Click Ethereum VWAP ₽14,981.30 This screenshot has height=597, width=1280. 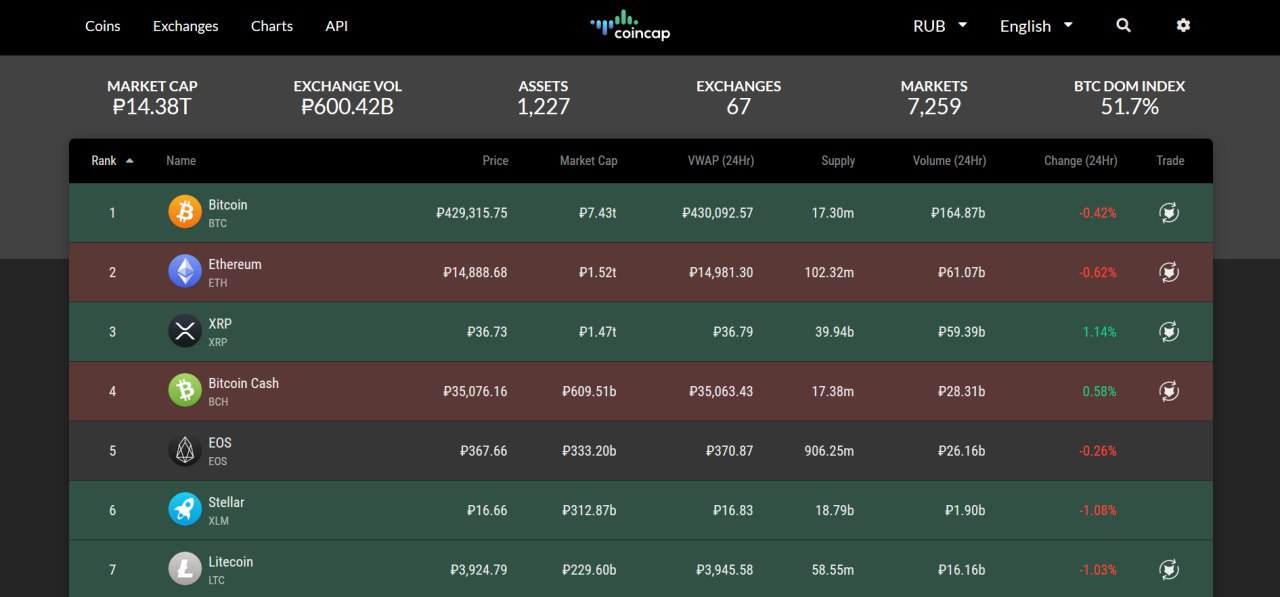(721, 272)
